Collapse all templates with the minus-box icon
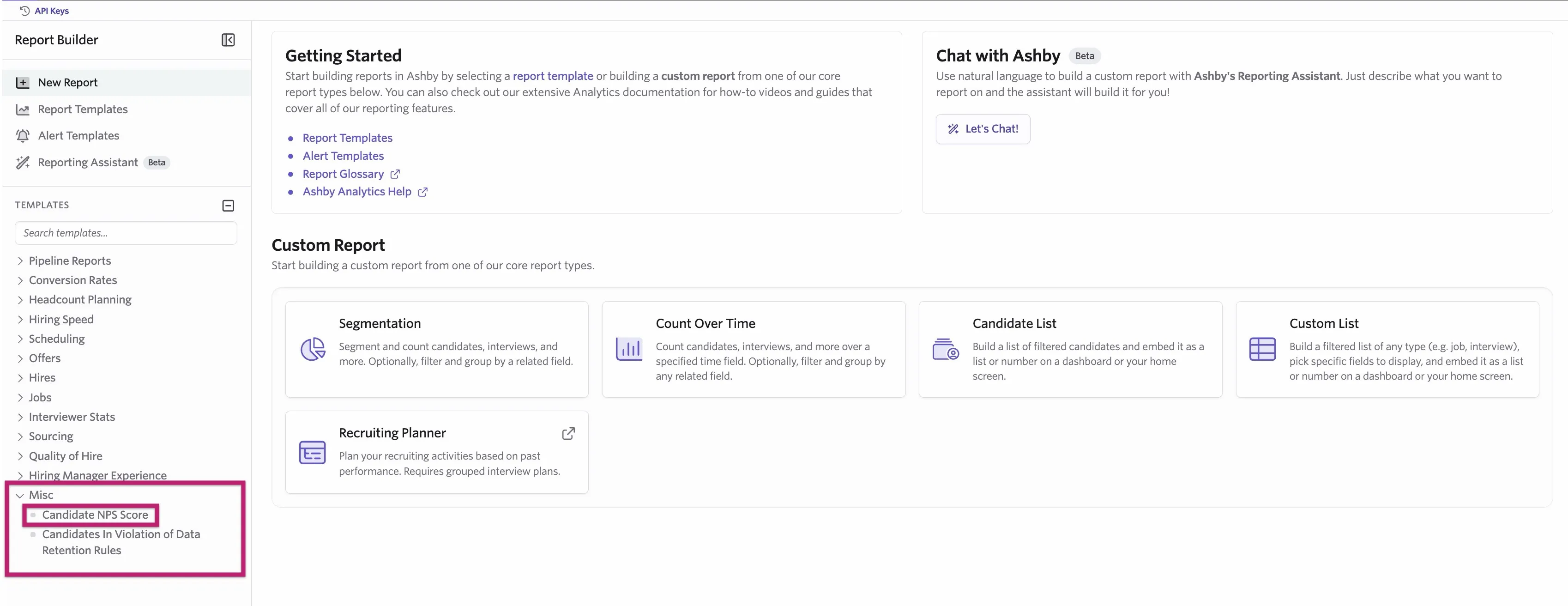 [228, 206]
